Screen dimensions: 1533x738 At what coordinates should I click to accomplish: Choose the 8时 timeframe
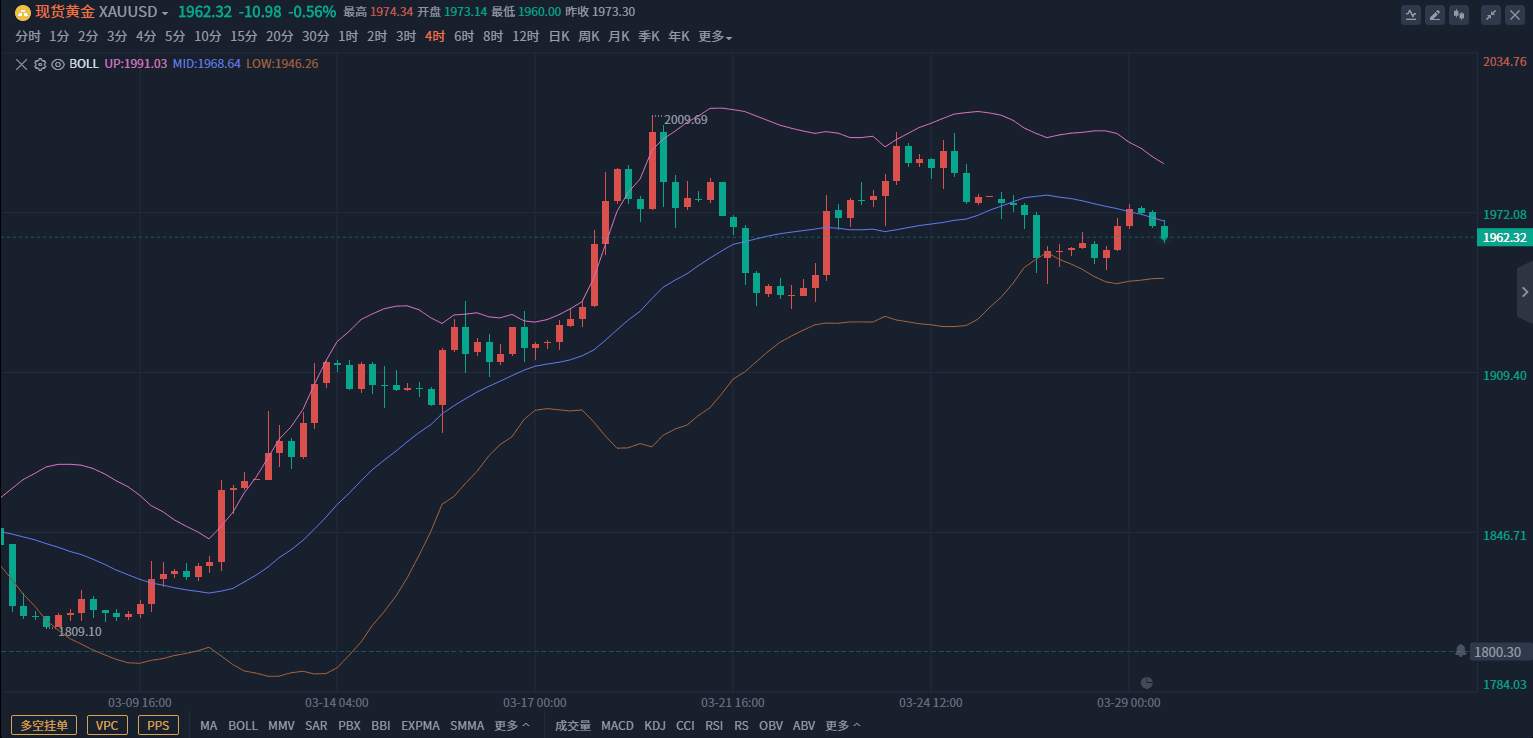(x=493, y=37)
